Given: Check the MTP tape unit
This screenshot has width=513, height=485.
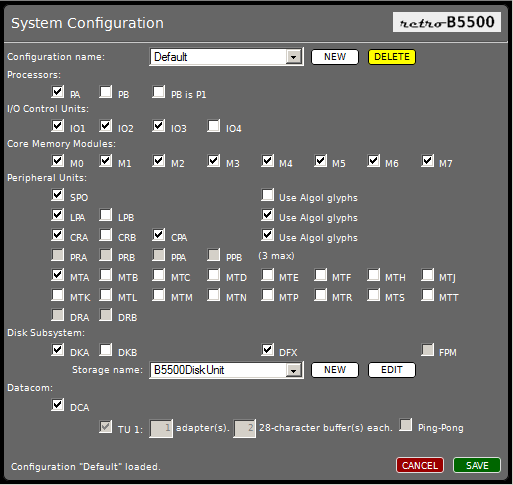Looking at the screenshot, I should (268, 295).
